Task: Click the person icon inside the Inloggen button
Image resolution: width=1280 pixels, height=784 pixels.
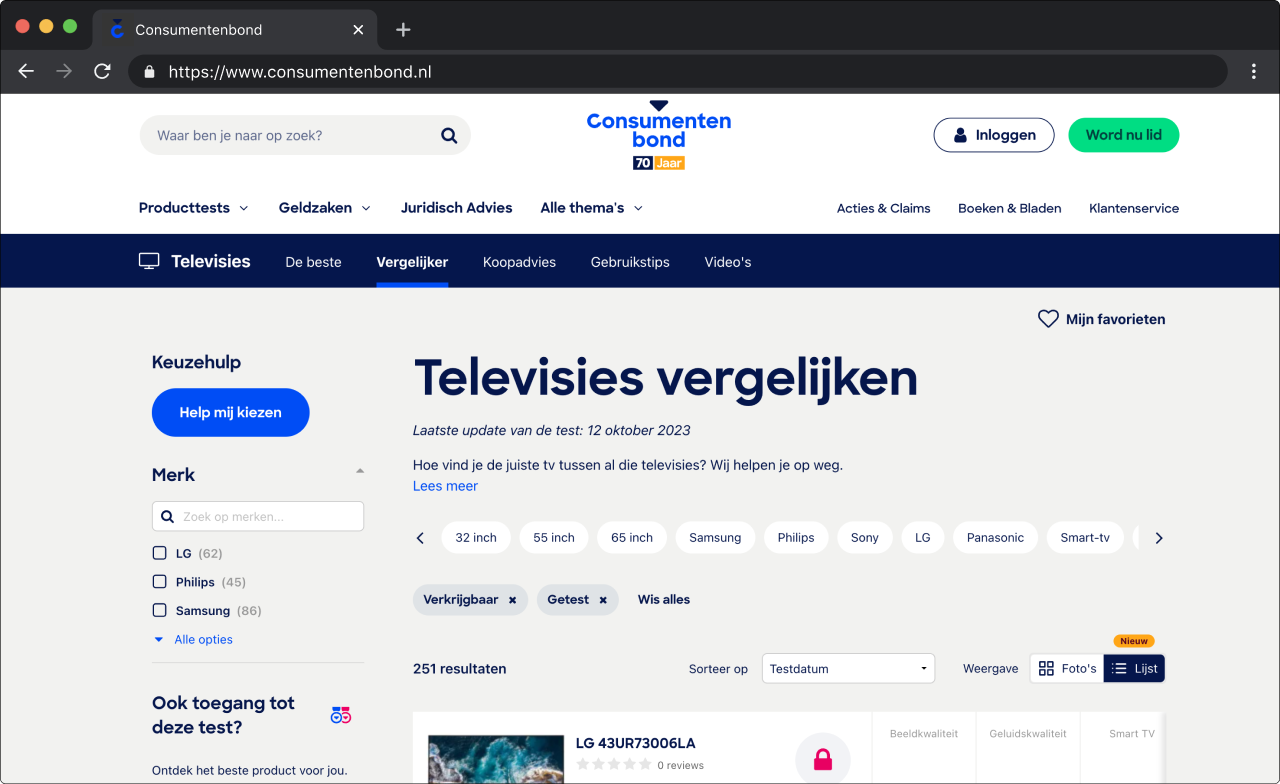Action: tap(960, 134)
